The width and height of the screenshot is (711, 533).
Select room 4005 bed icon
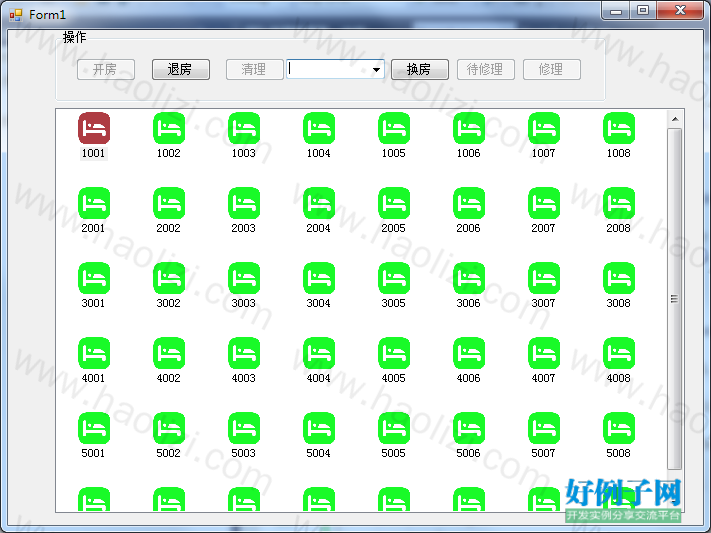click(x=394, y=353)
